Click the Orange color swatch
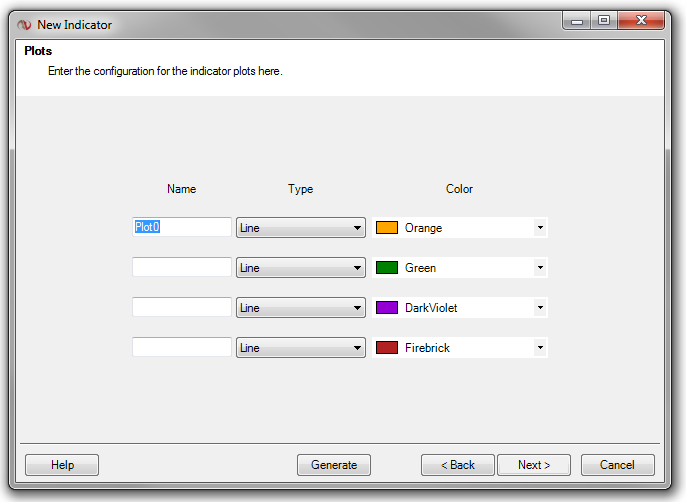 coord(387,228)
